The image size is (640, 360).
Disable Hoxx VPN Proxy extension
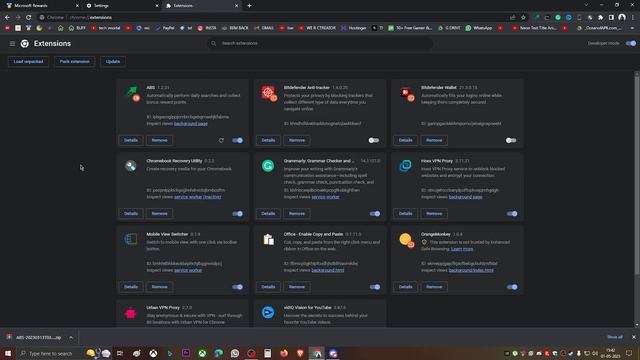pos(512,214)
